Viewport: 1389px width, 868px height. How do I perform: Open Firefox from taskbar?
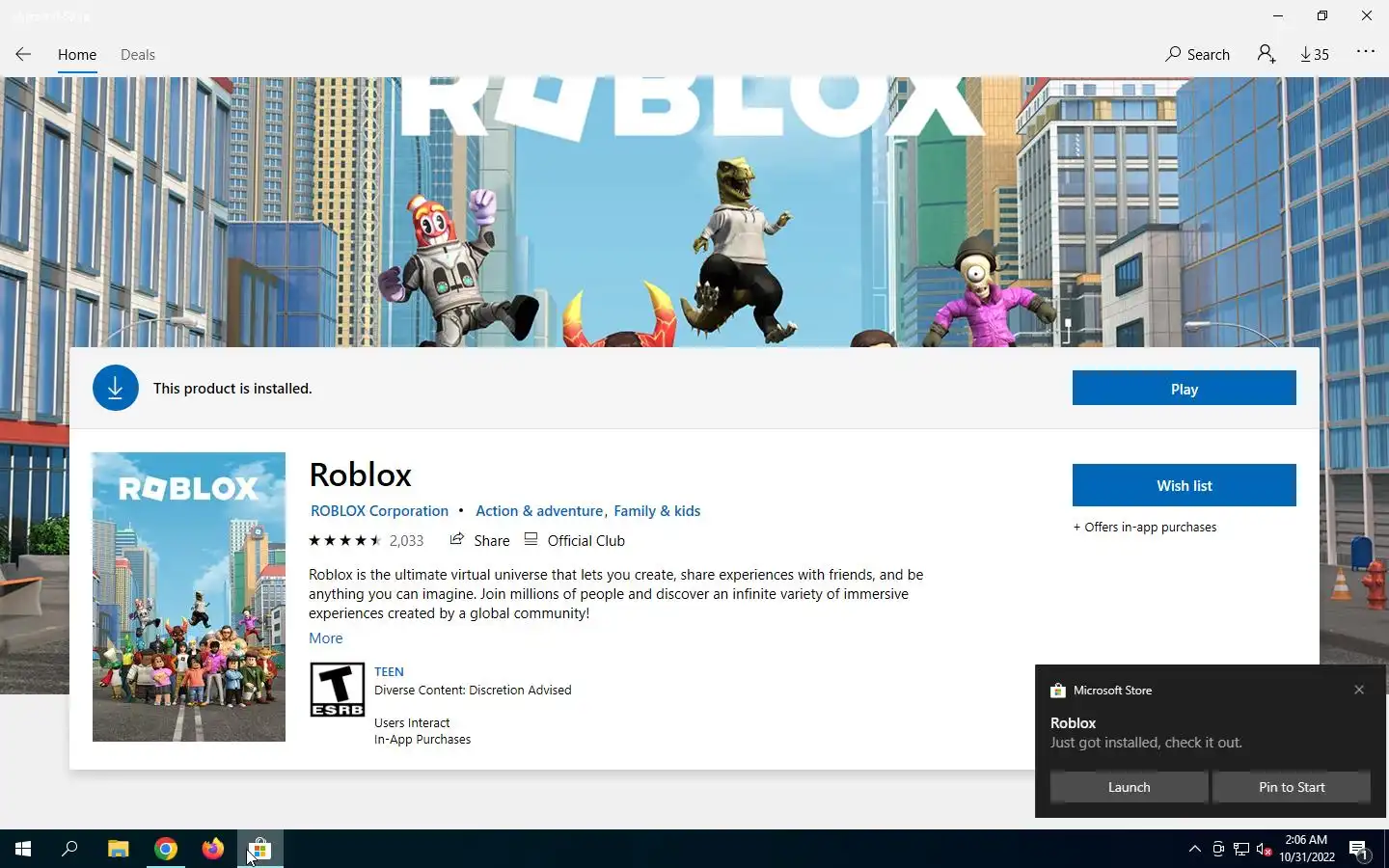tap(212, 849)
